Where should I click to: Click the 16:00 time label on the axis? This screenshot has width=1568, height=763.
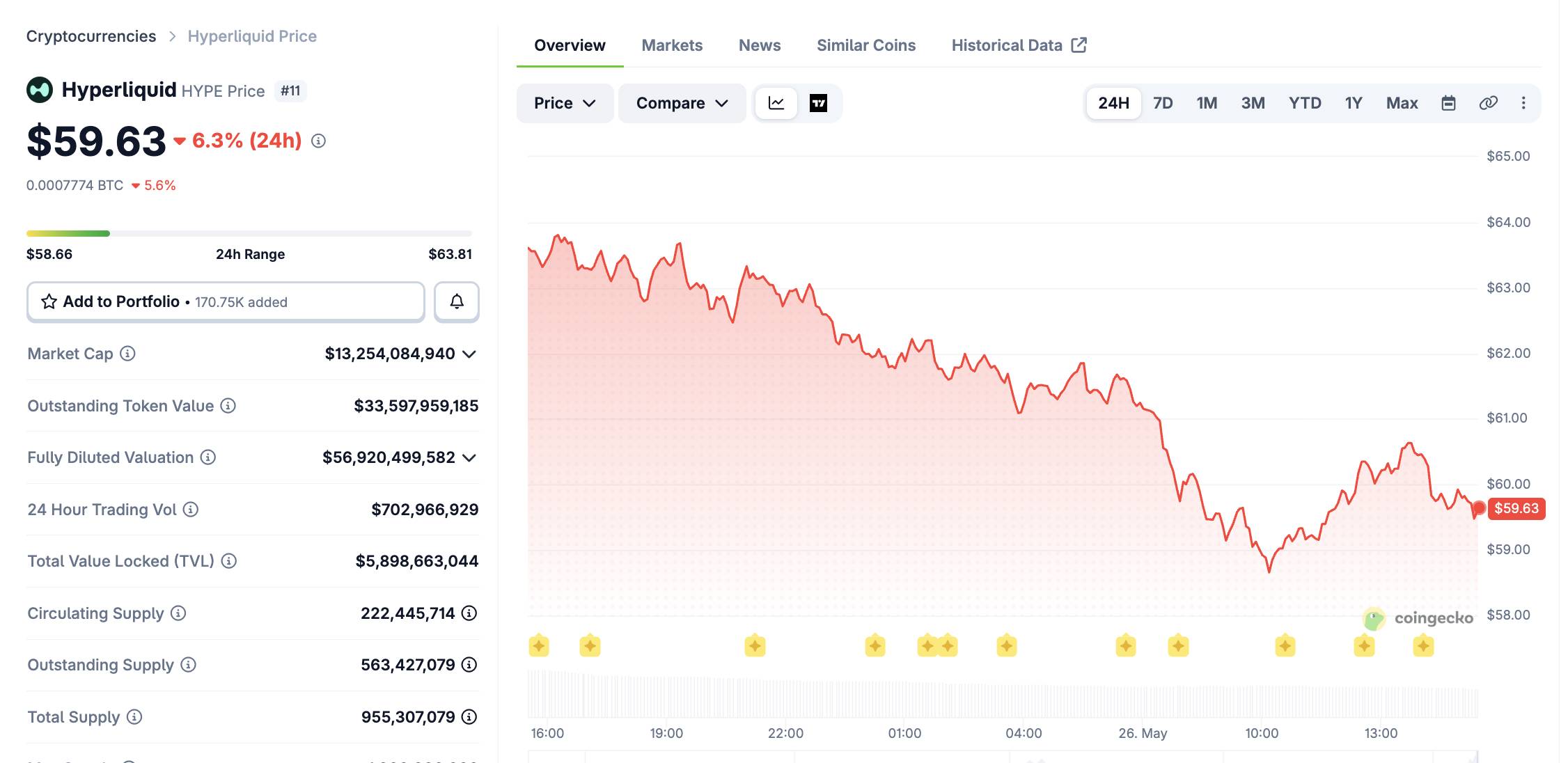click(547, 733)
